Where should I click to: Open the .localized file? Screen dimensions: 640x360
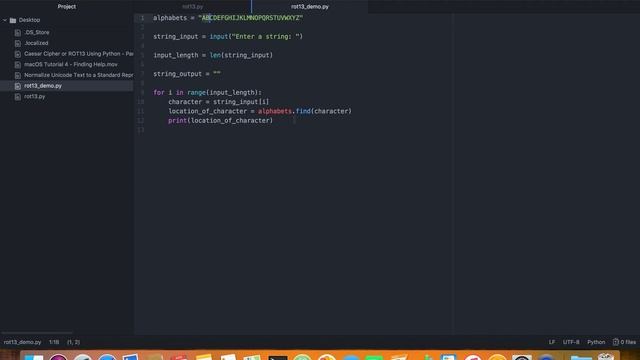(x=36, y=43)
